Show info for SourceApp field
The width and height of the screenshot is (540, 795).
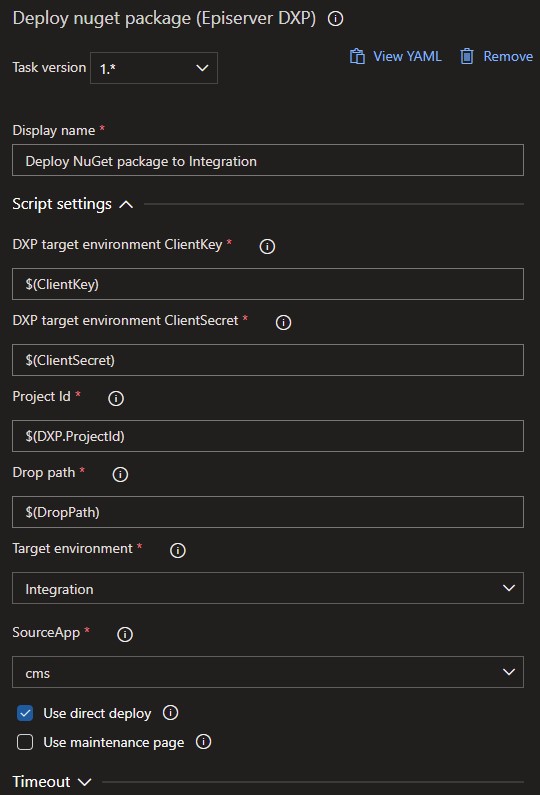coord(125,634)
